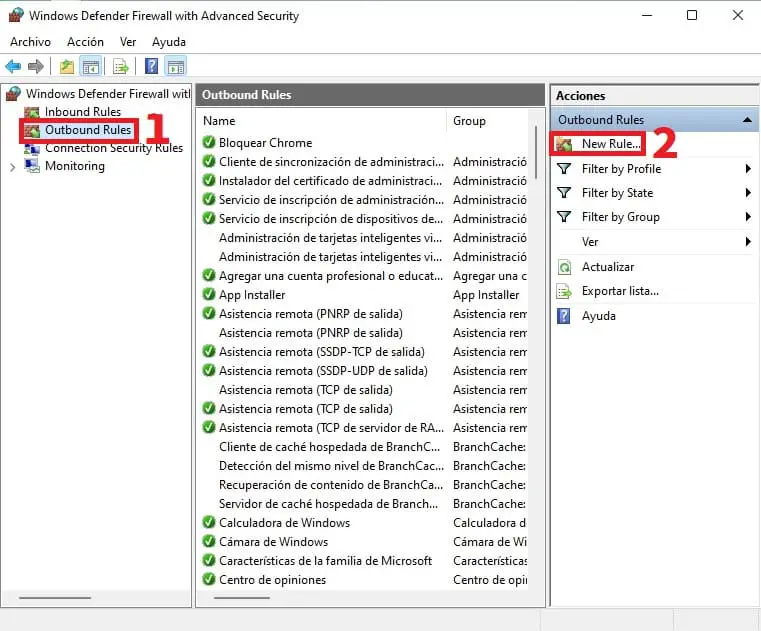Click the Forward arrow toolbar icon
Viewport: 761px width, 631px height.
pos(36,66)
